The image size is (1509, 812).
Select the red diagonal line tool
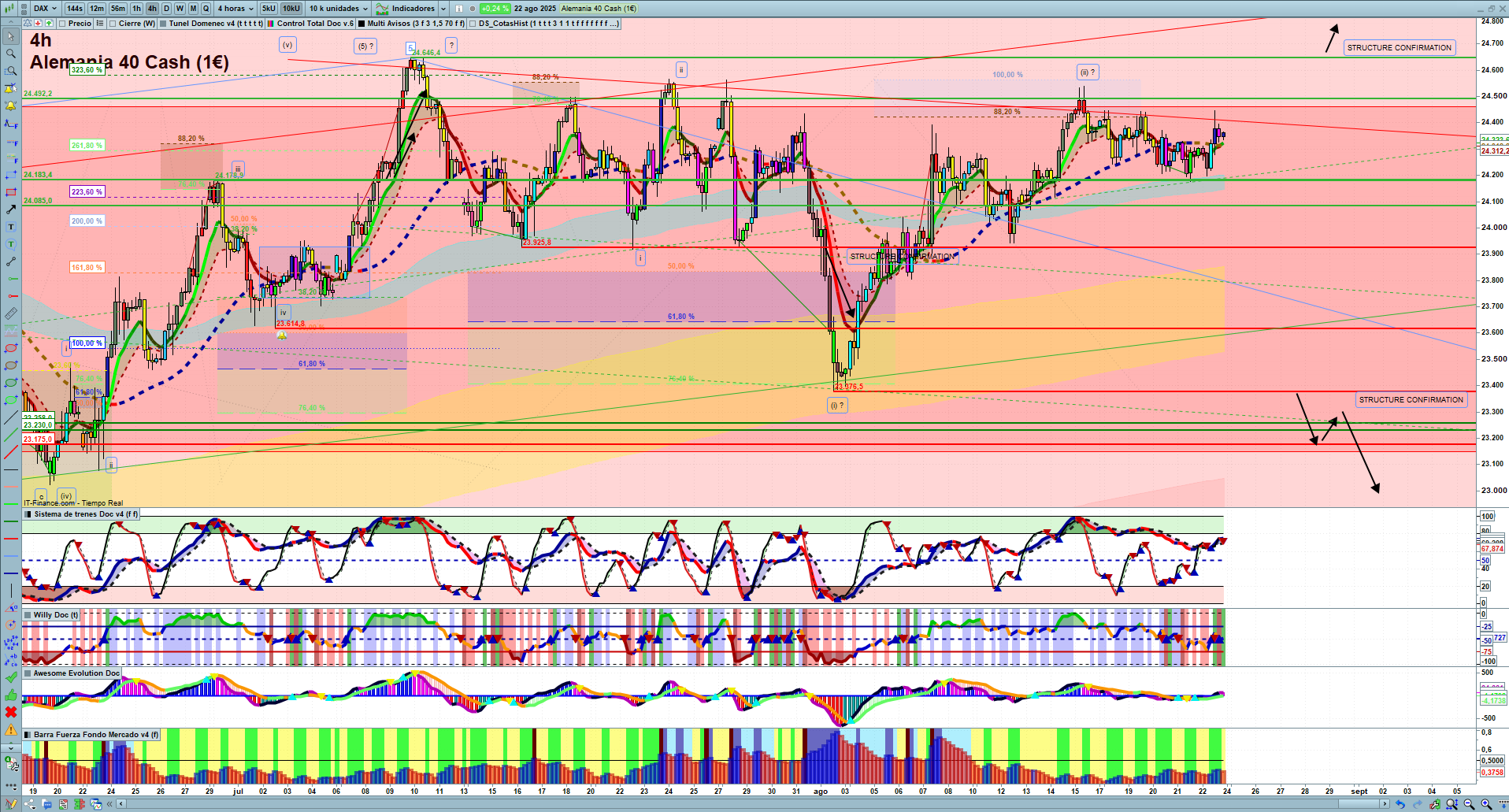11,452
